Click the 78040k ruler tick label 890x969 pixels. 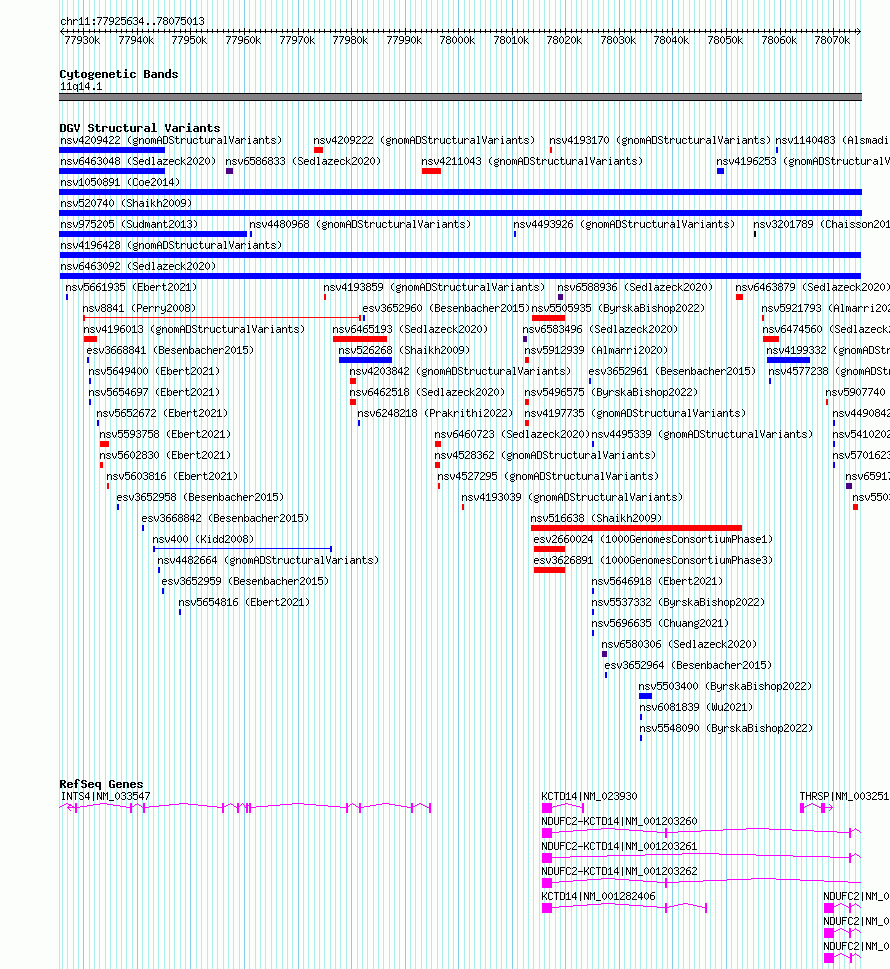point(671,40)
